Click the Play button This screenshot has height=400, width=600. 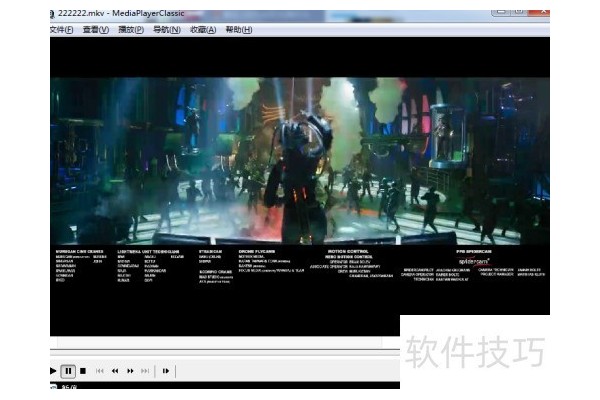tap(53, 371)
